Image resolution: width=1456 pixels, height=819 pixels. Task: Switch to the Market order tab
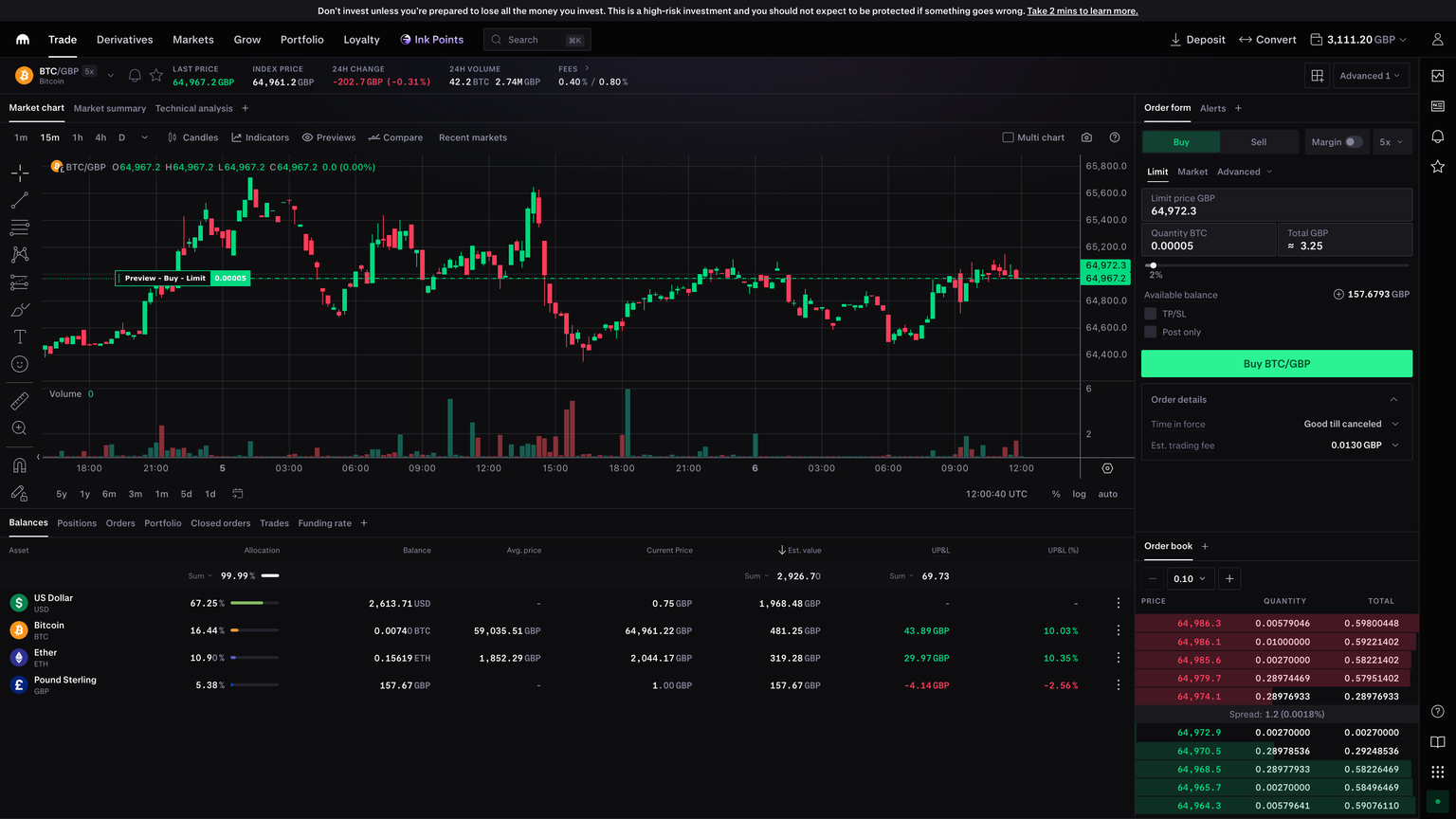(x=1192, y=172)
